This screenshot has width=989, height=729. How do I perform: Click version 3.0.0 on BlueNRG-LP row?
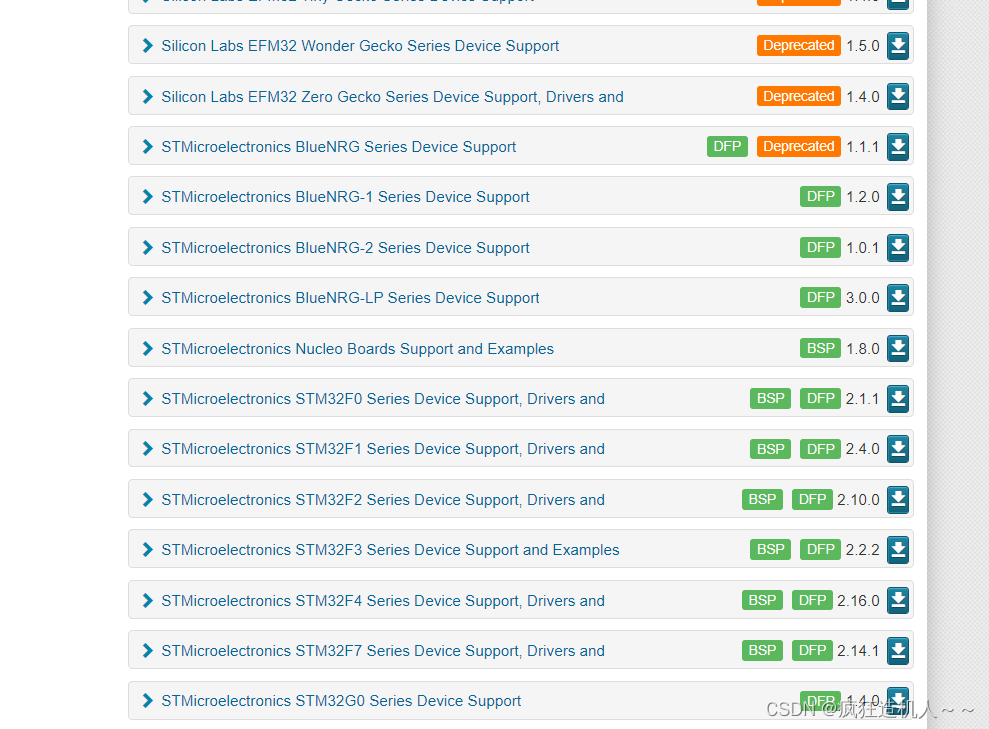click(863, 298)
